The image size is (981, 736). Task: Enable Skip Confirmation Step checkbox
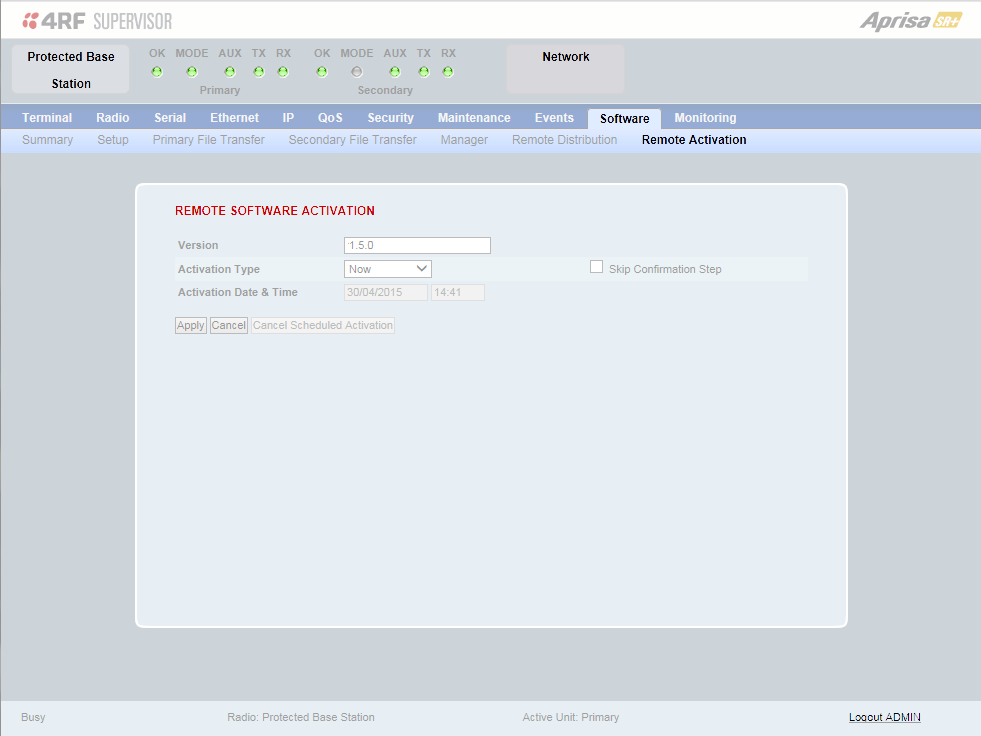point(597,267)
